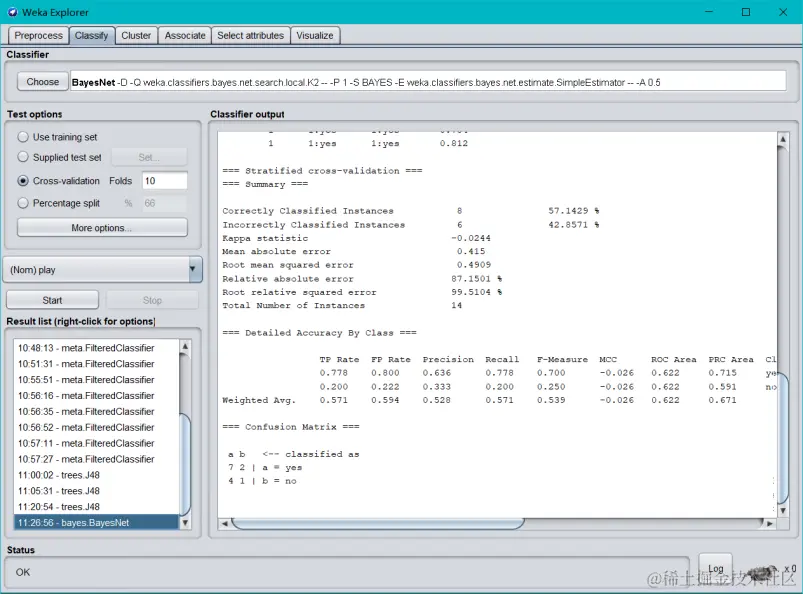Click the Kappa statistic line in output
Image resolution: width=803 pixels, height=594 pixels.
pos(356,238)
